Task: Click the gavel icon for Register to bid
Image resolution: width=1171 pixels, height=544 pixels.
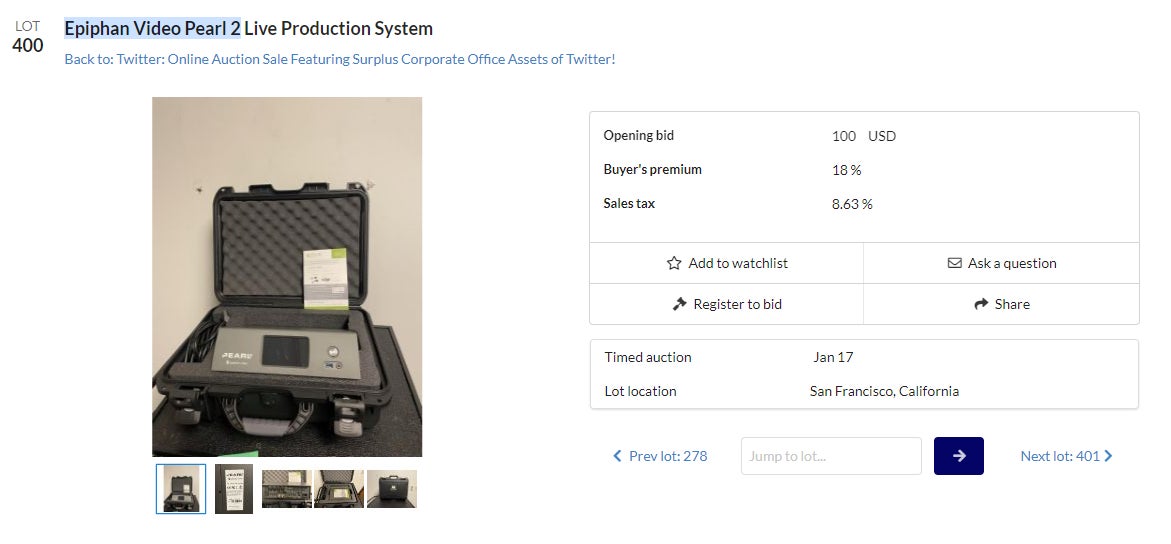Action: coord(680,304)
